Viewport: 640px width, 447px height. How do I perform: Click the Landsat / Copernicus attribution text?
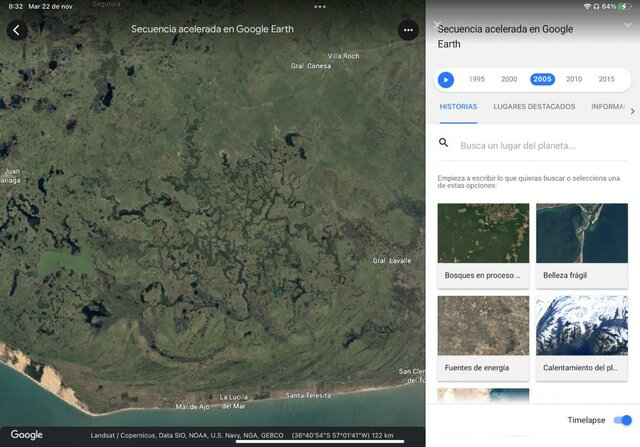click(187, 435)
